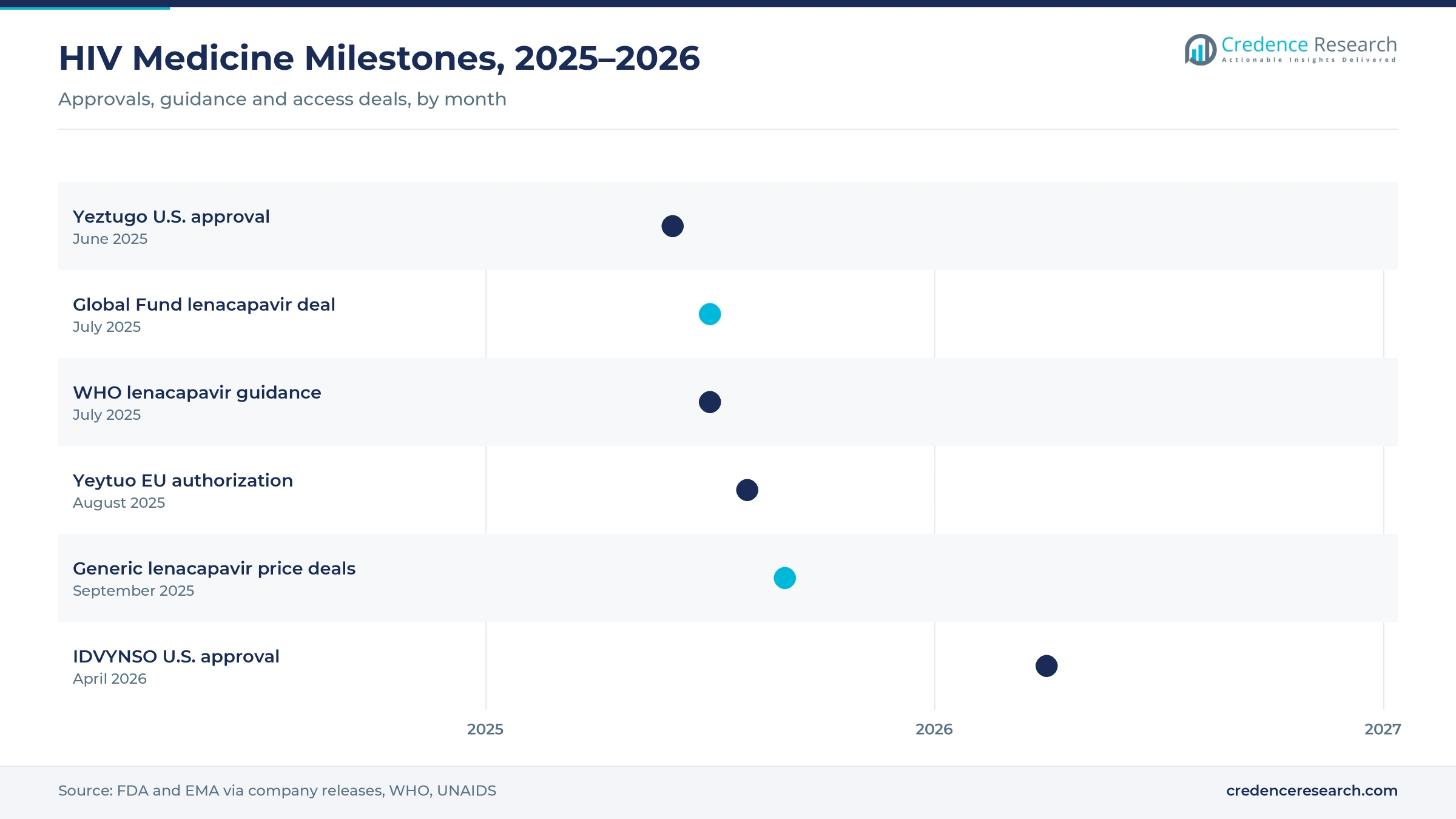Image resolution: width=1456 pixels, height=819 pixels.
Task: Click the 2027 axis label
Action: click(1383, 729)
